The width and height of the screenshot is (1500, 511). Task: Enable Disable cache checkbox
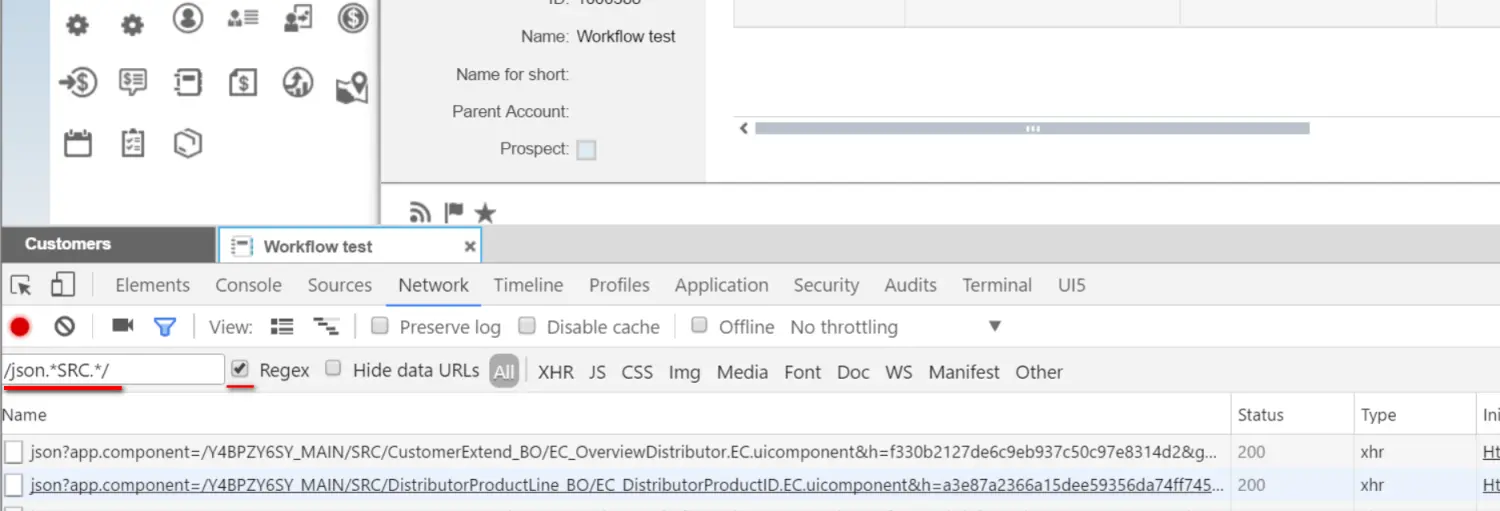(527, 326)
